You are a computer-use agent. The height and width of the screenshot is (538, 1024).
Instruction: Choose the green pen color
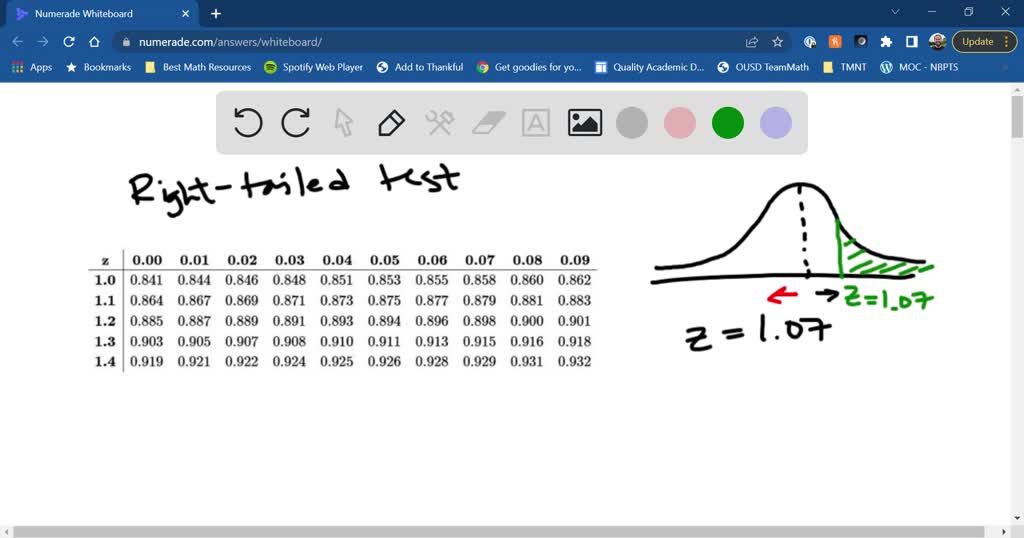pyautogui.click(x=728, y=123)
